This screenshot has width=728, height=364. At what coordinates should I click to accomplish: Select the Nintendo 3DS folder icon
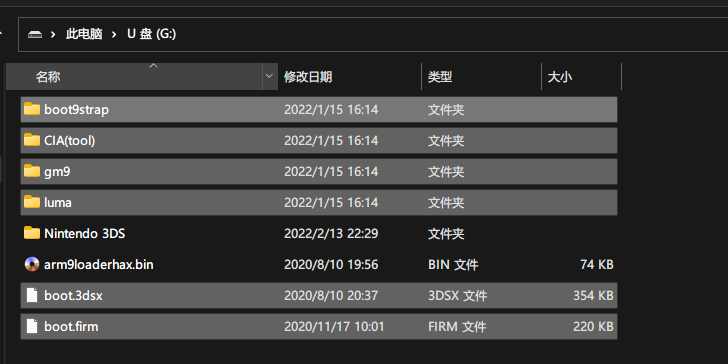click(x=32, y=233)
